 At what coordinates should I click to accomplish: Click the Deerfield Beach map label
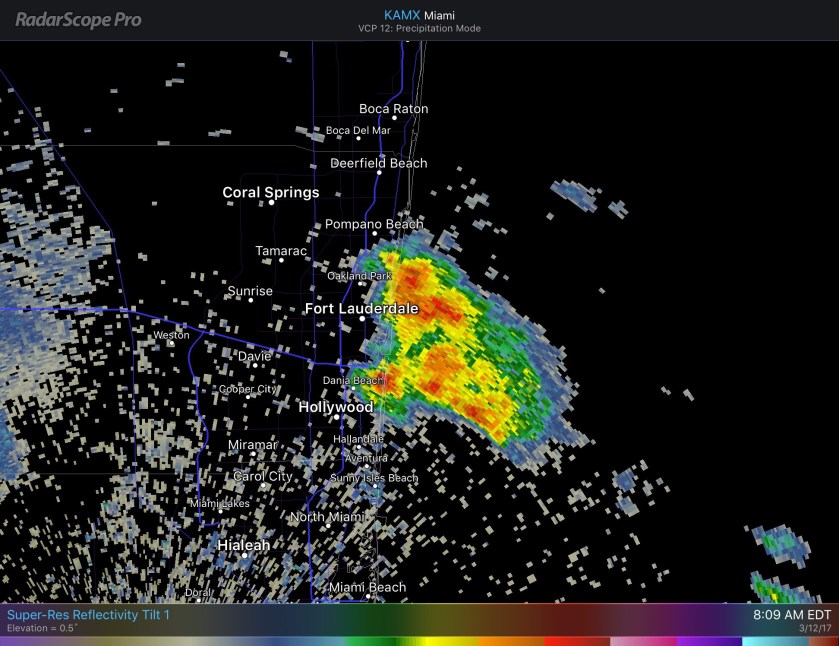coord(379,163)
